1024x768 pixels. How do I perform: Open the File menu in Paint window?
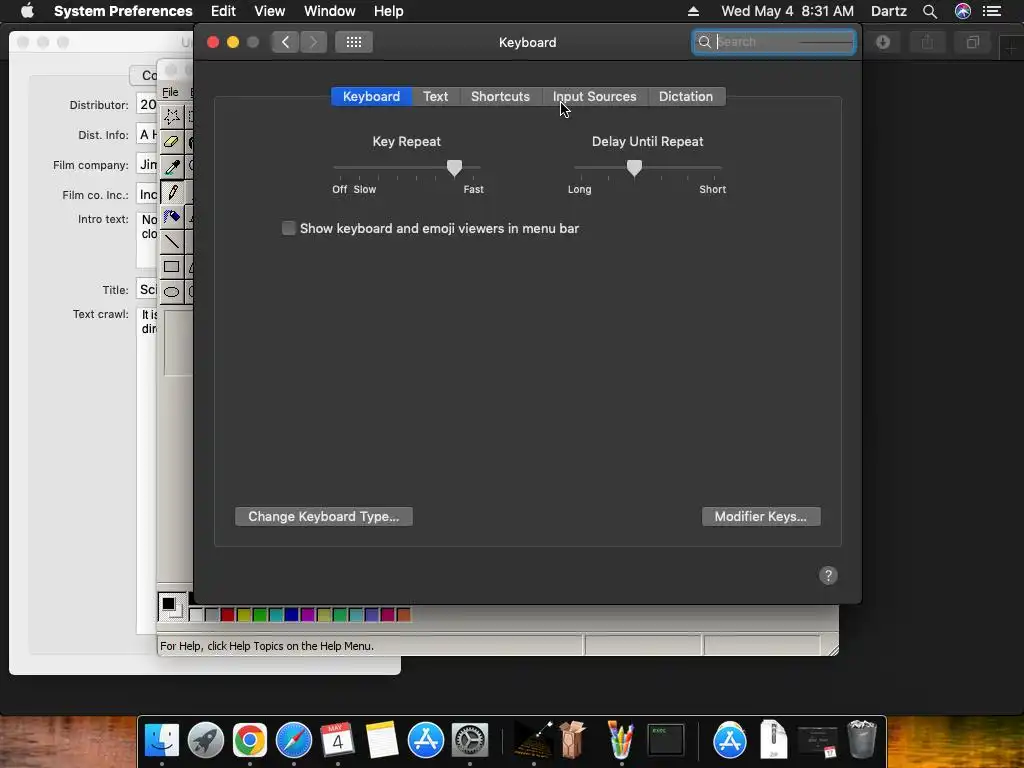170,92
